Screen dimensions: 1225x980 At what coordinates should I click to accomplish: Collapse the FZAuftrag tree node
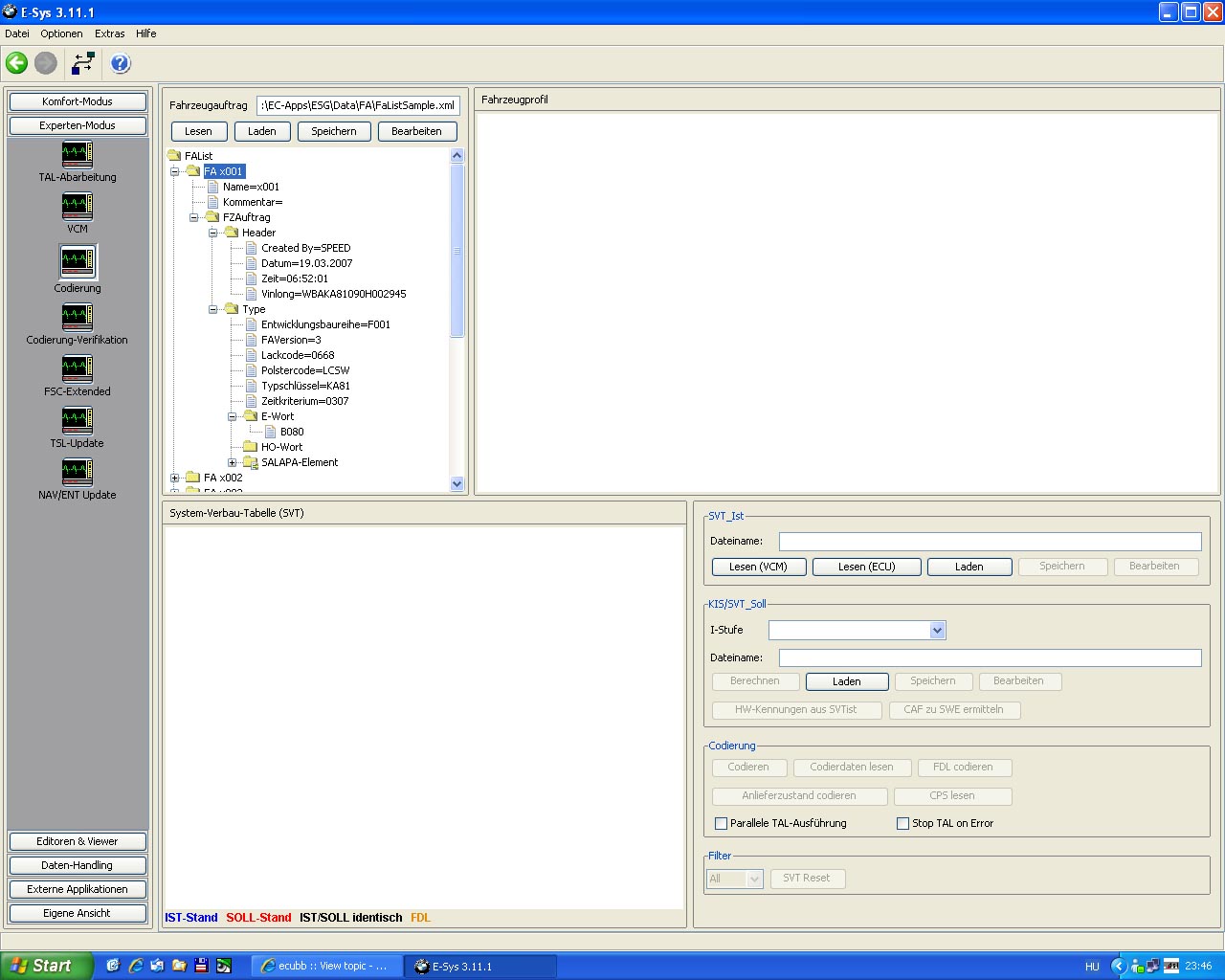pyautogui.click(x=194, y=217)
